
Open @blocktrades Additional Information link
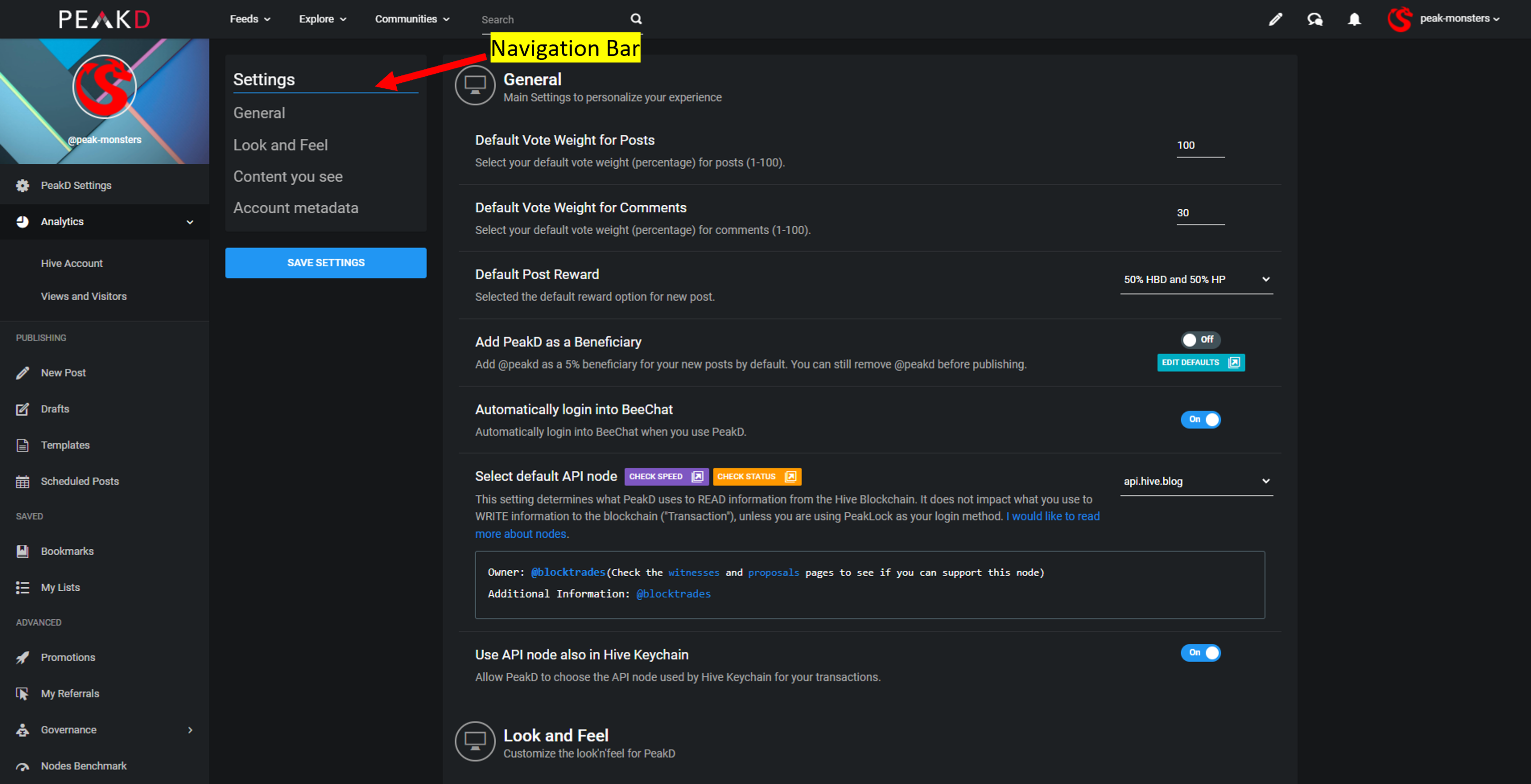pos(674,594)
